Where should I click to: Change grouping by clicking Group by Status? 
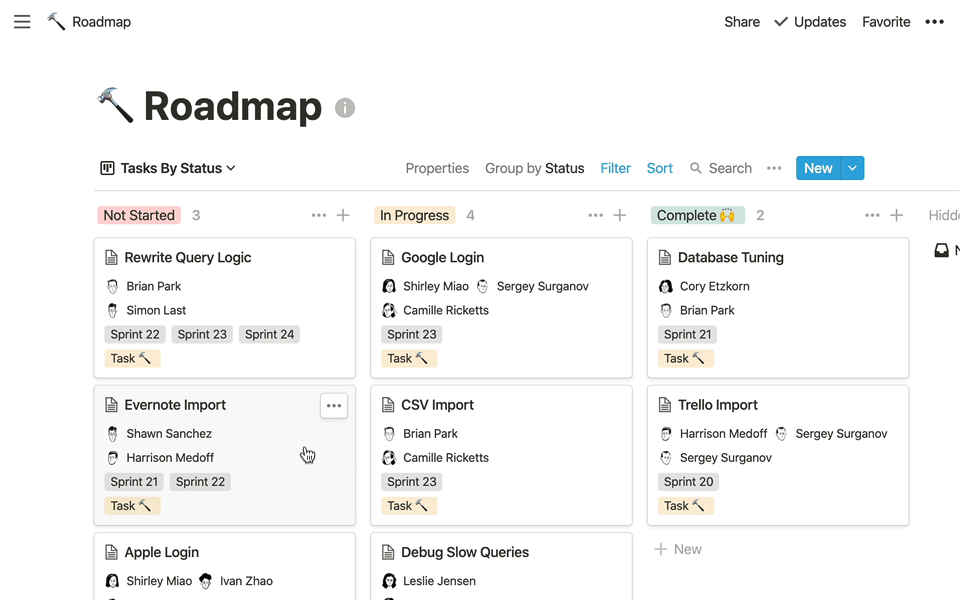pyautogui.click(x=535, y=168)
